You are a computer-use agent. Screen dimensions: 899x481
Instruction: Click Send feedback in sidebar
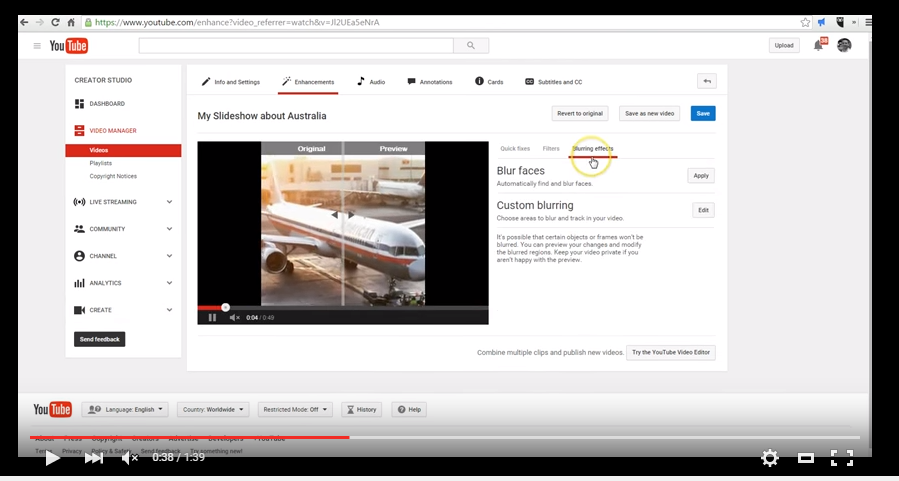(x=99, y=339)
